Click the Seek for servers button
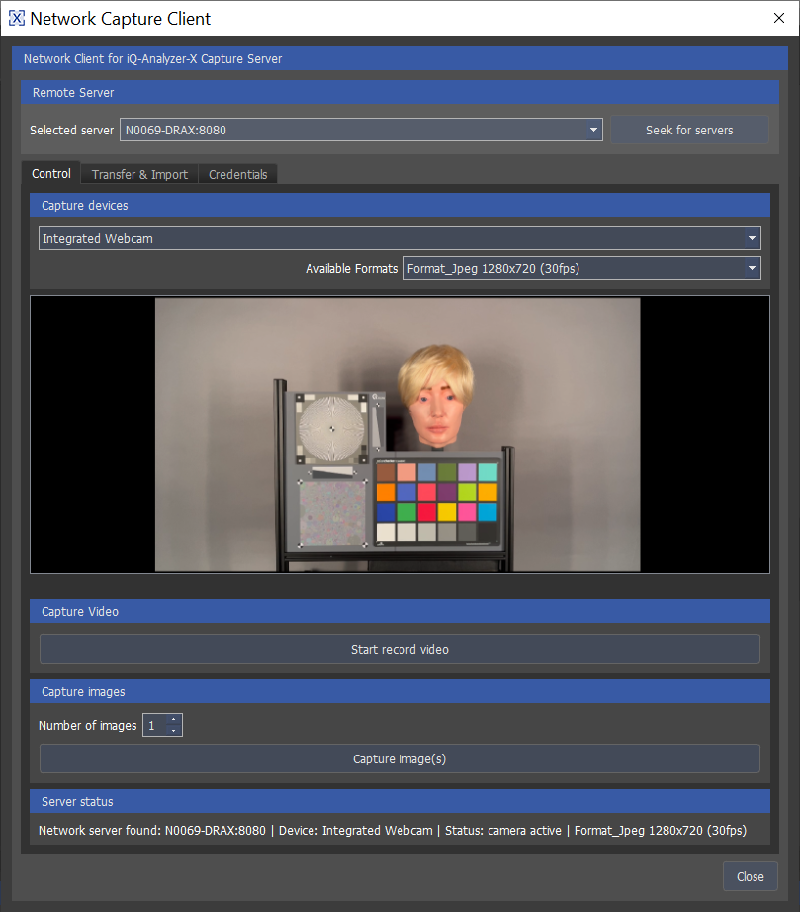Image resolution: width=800 pixels, height=912 pixels. [689, 130]
